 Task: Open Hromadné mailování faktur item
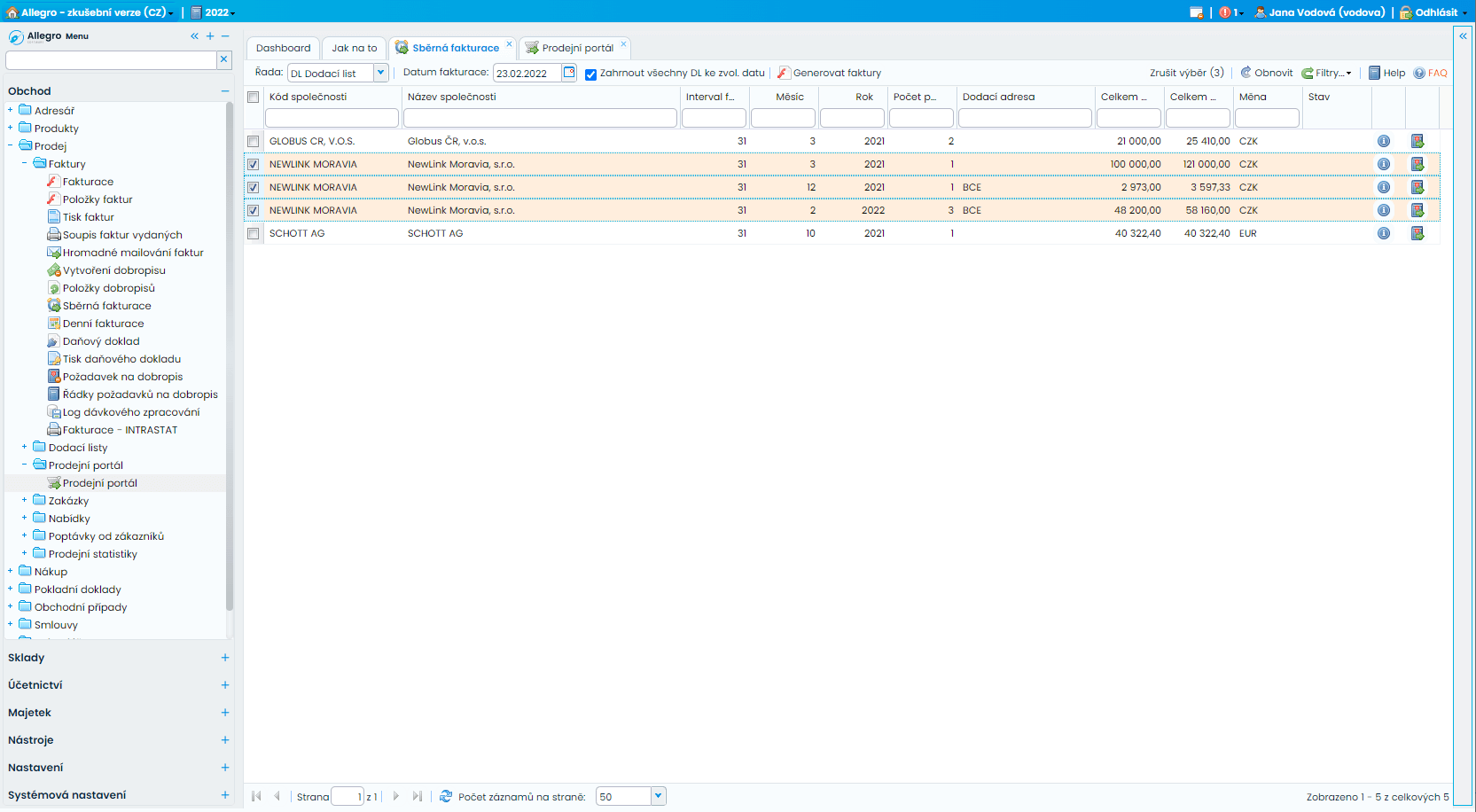pos(125,253)
